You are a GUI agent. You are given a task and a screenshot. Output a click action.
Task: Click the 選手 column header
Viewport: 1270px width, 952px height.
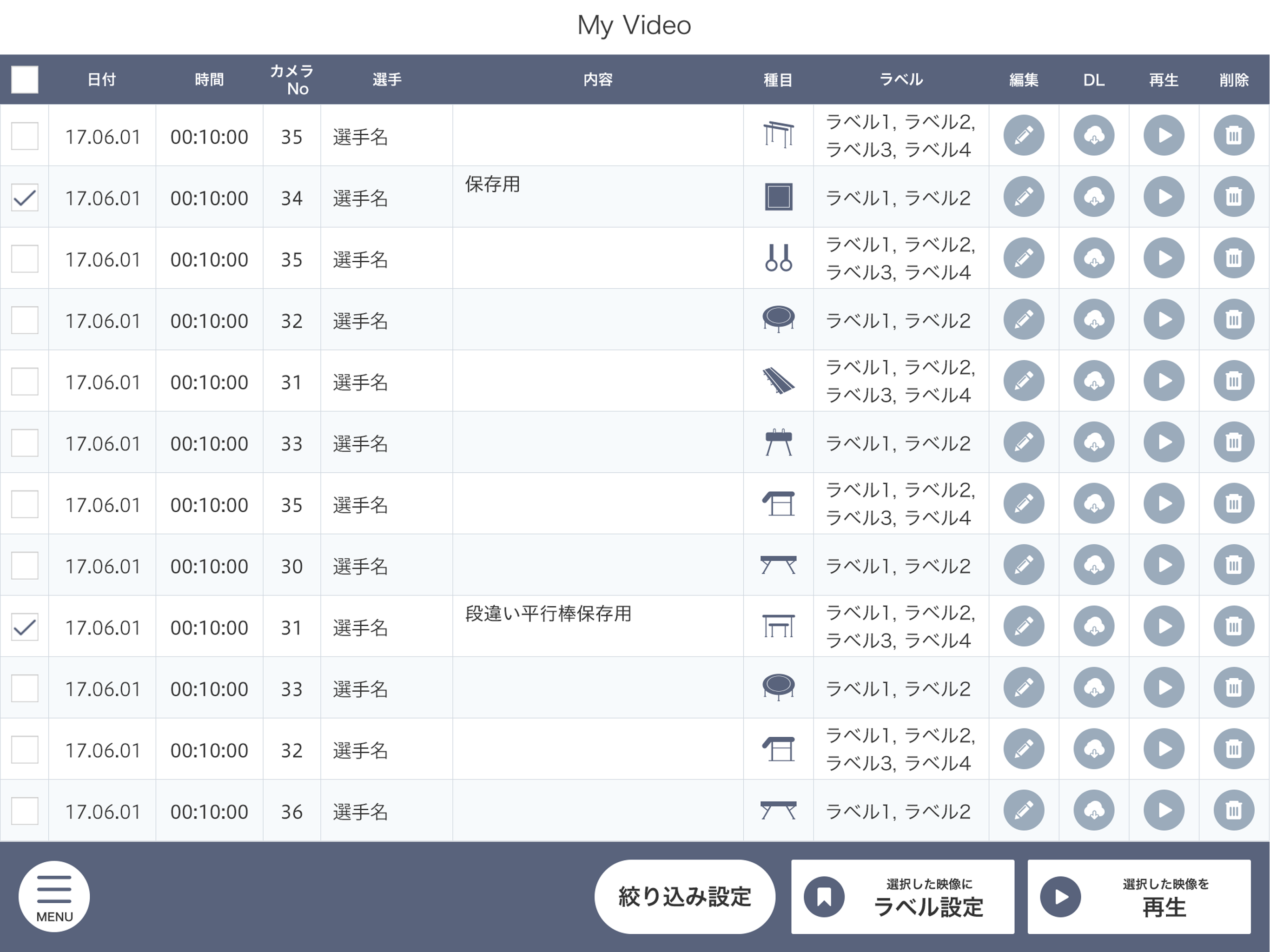[x=386, y=80]
